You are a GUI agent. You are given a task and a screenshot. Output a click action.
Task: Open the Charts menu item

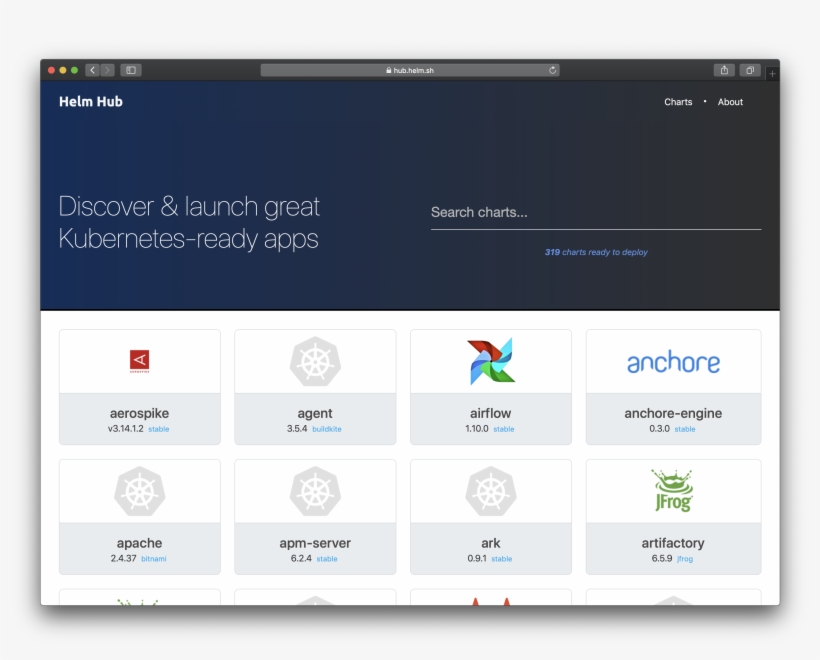(678, 101)
